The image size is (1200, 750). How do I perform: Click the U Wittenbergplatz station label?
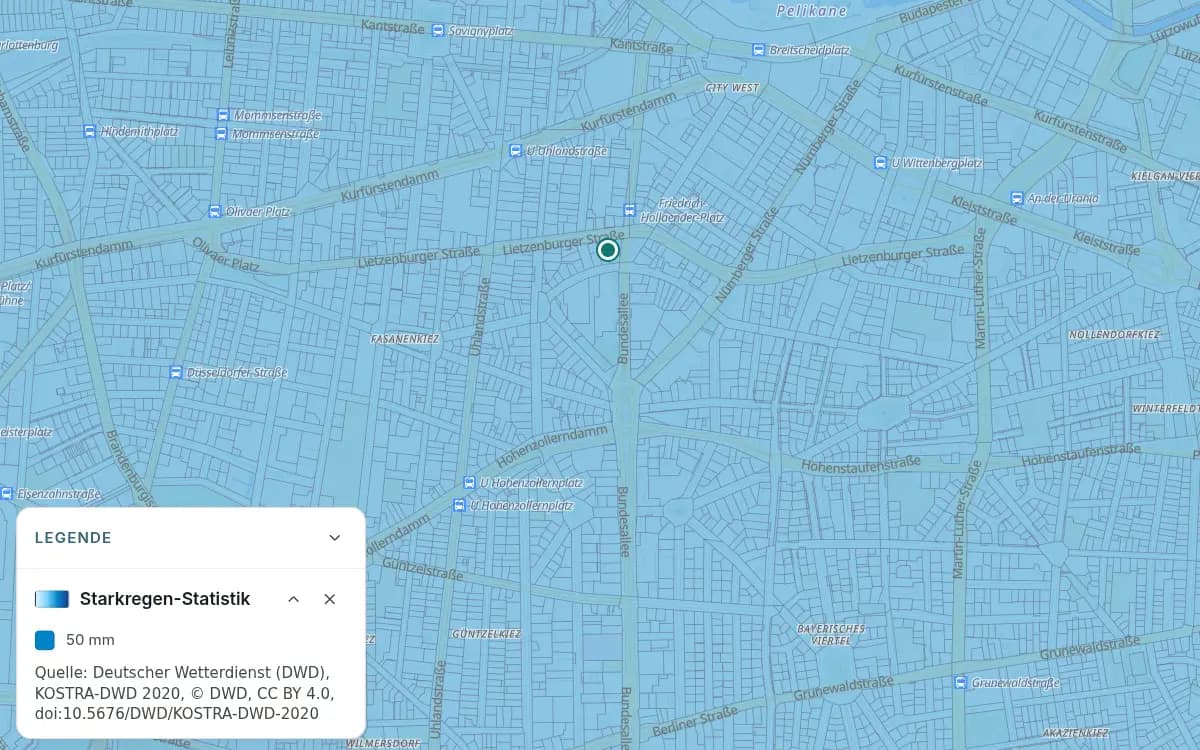[x=937, y=162]
